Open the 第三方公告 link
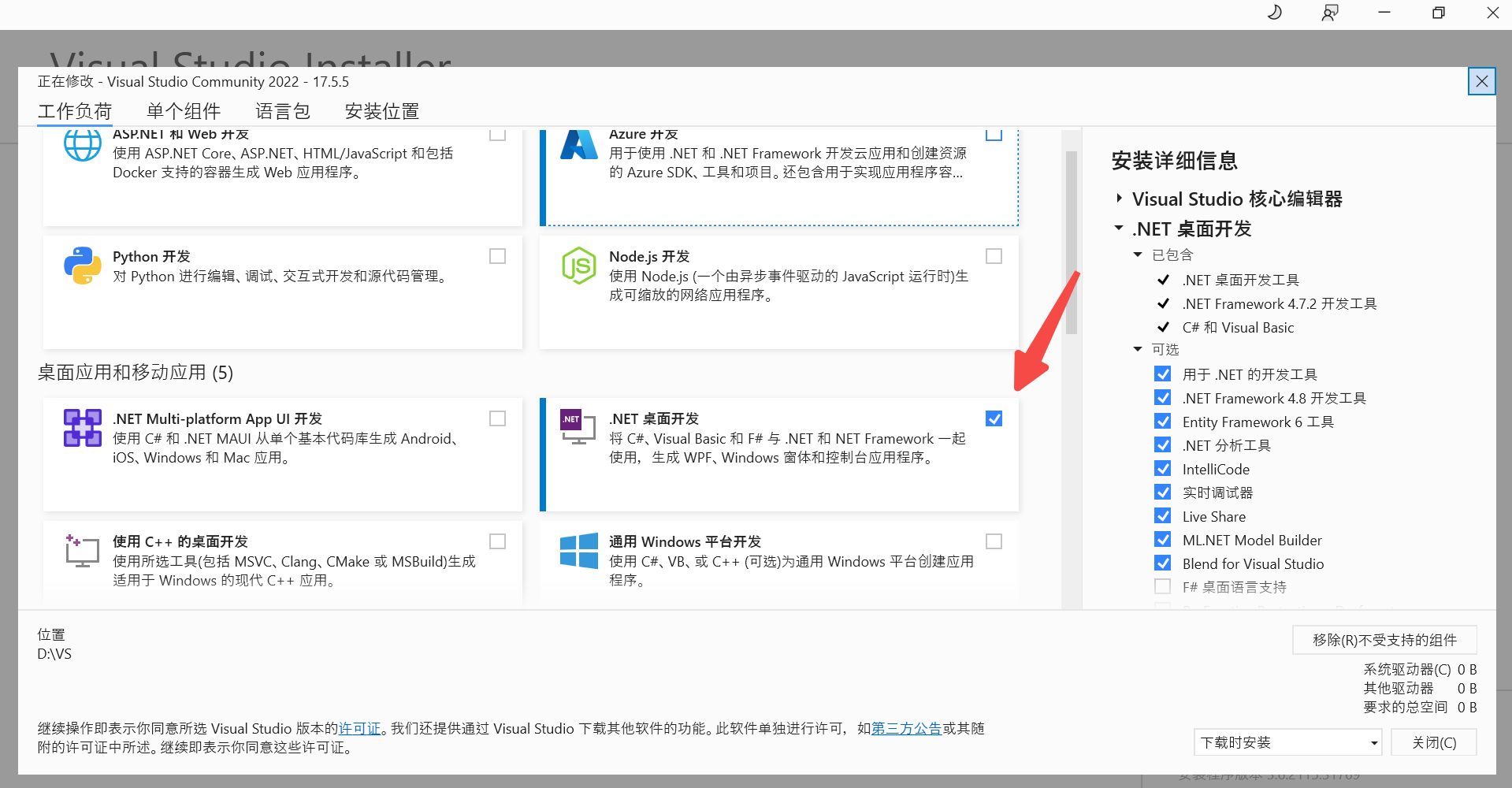Image resolution: width=1512 pixels, height=788 pixels. 906,729
